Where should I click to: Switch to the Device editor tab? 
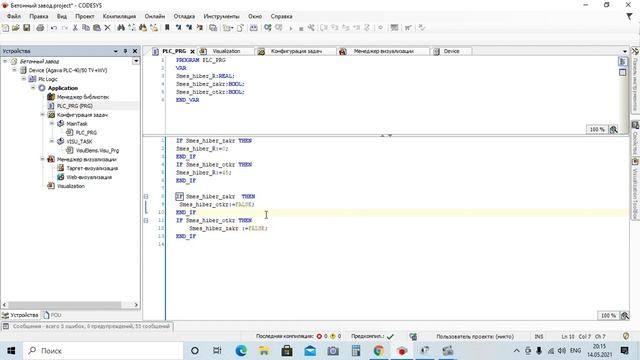[451, 51]
